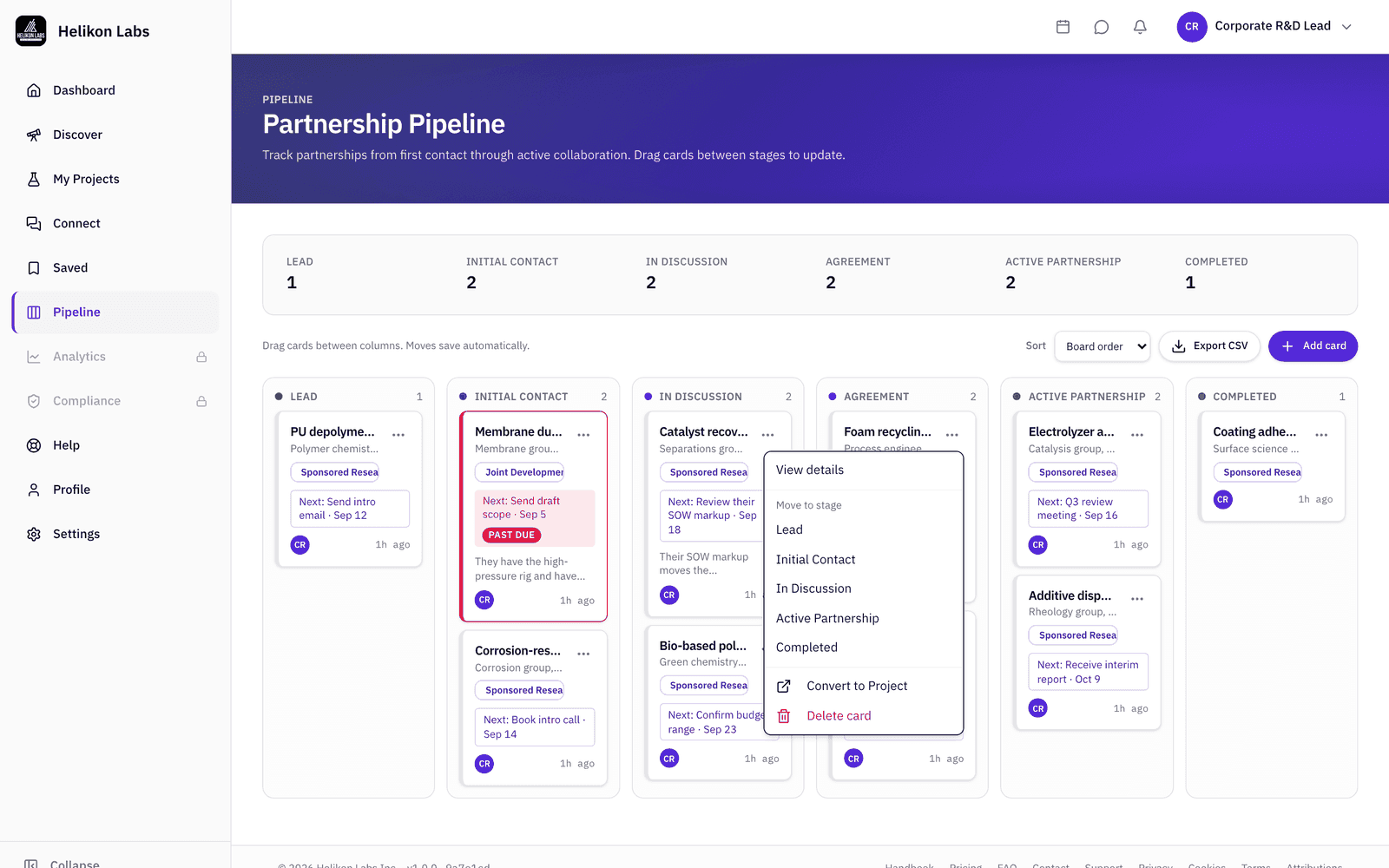Open the chat messages icon
The height and width of the screenshot is (868, 1389).
coord(1102,27)
